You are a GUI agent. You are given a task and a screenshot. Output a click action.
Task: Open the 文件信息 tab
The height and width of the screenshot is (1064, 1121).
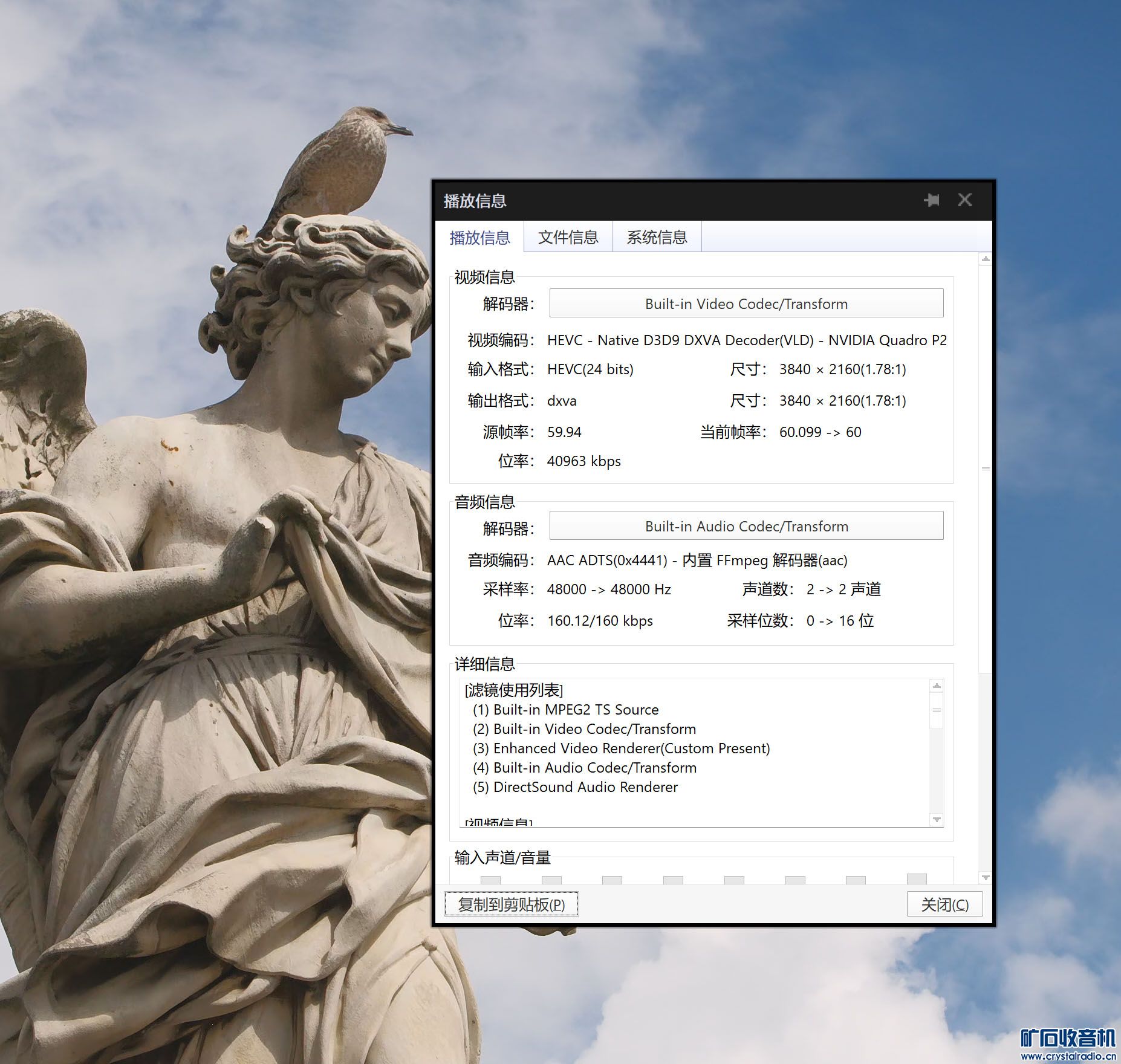pyautogui.click(x=568, y=238)
